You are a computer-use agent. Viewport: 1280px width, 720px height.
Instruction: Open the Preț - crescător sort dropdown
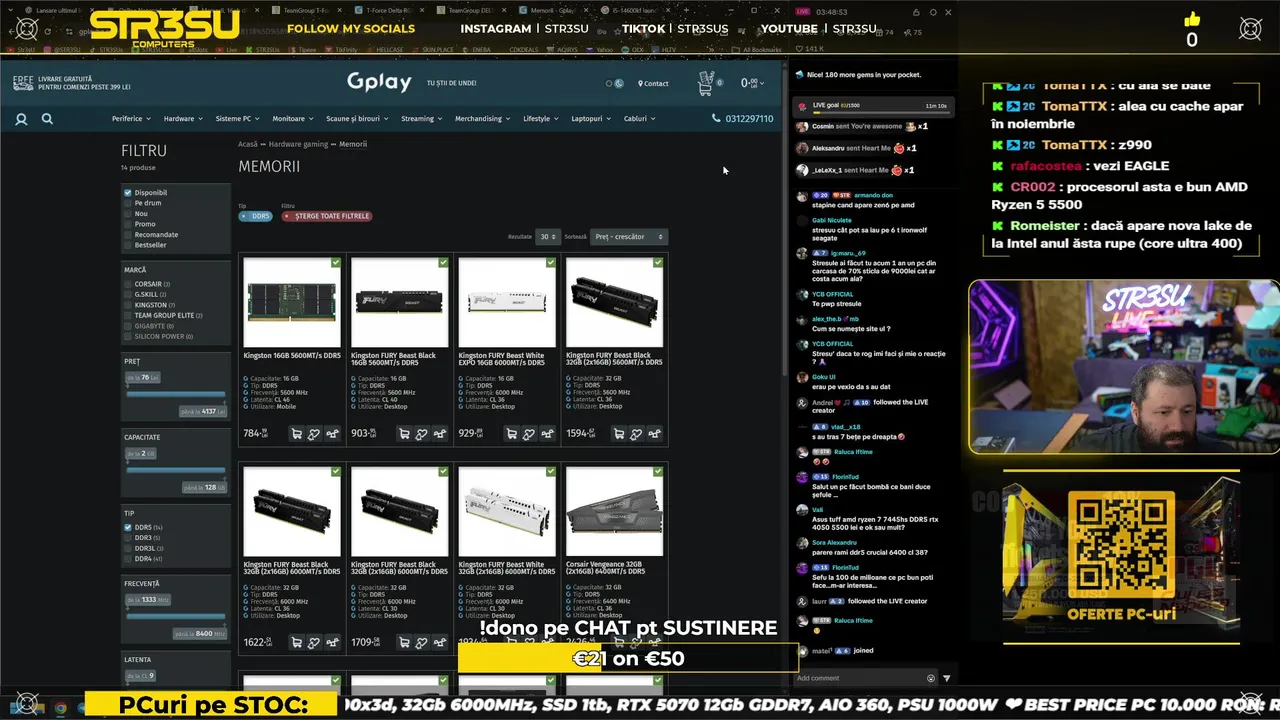629,237
